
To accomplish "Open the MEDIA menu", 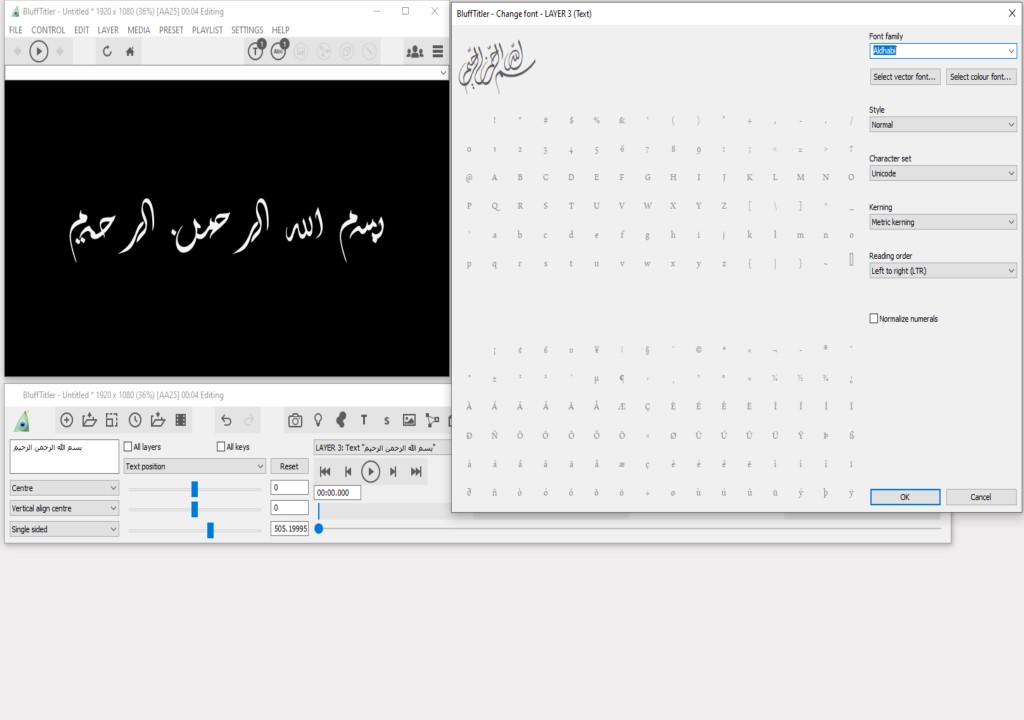I will 138,30.
